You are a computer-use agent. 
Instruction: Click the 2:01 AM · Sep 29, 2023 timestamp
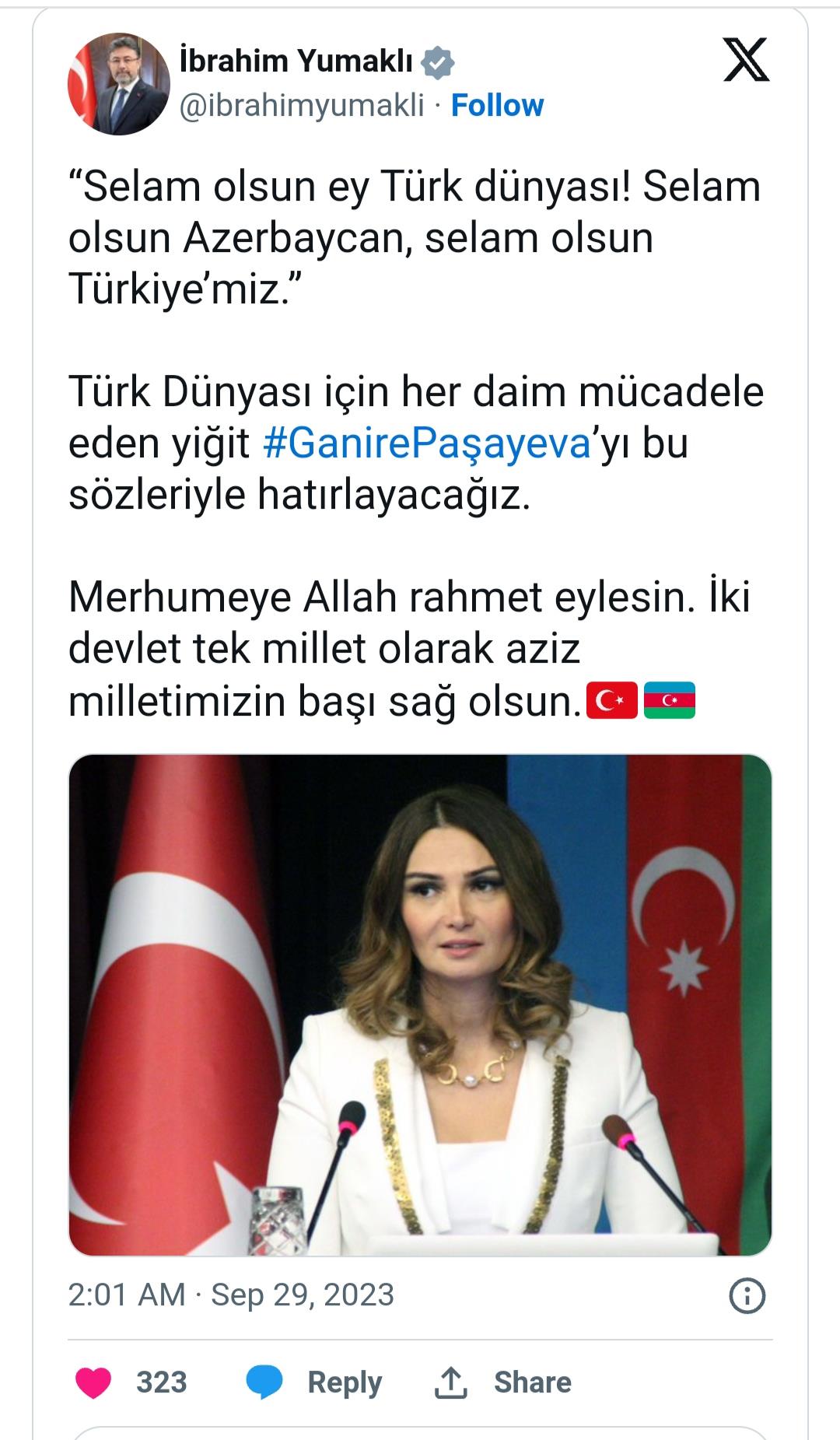point(231,1295)
